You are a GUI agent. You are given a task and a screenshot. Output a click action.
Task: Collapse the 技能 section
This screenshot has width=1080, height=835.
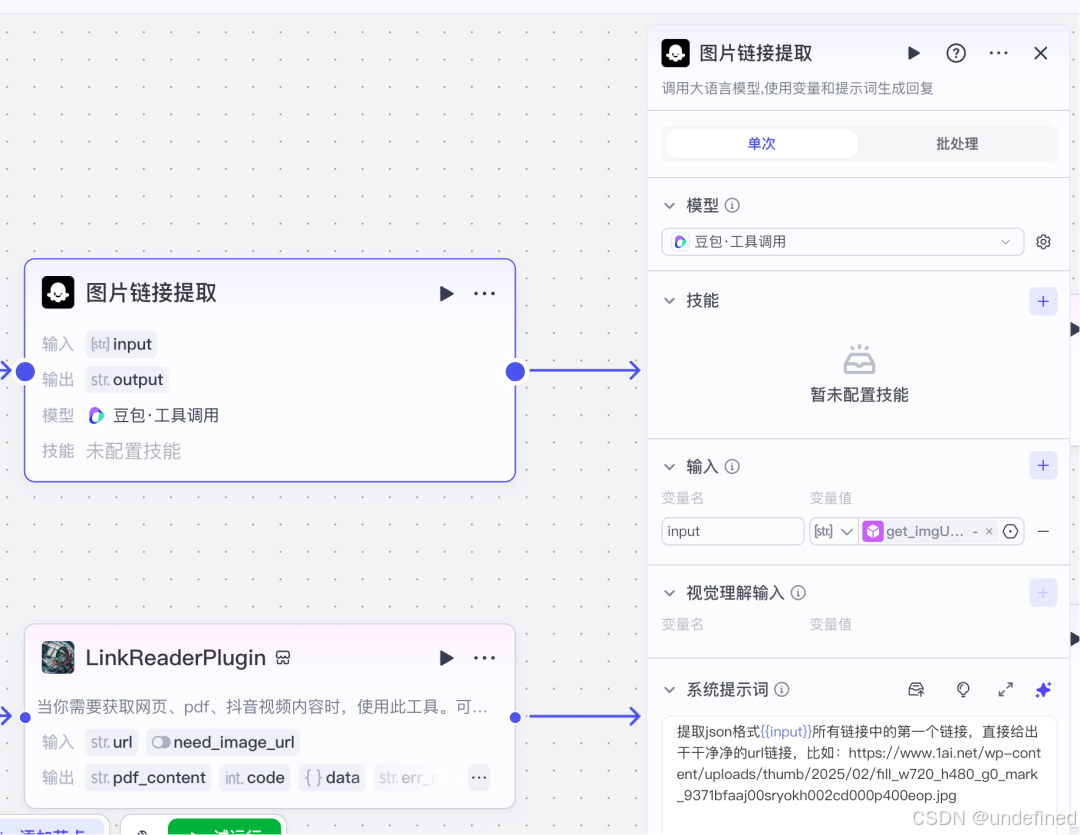click(669, 300)
